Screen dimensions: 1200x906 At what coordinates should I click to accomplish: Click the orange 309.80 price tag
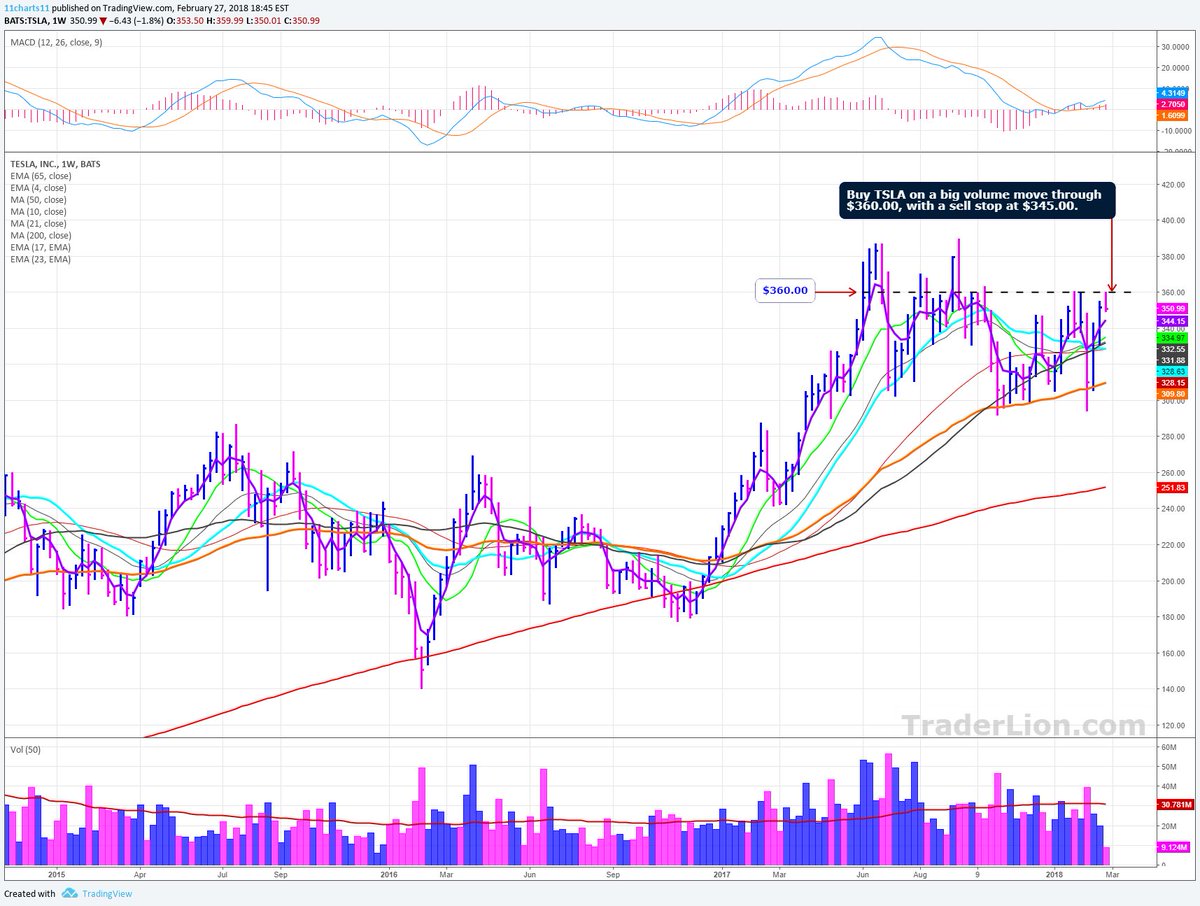(1172, 394)
